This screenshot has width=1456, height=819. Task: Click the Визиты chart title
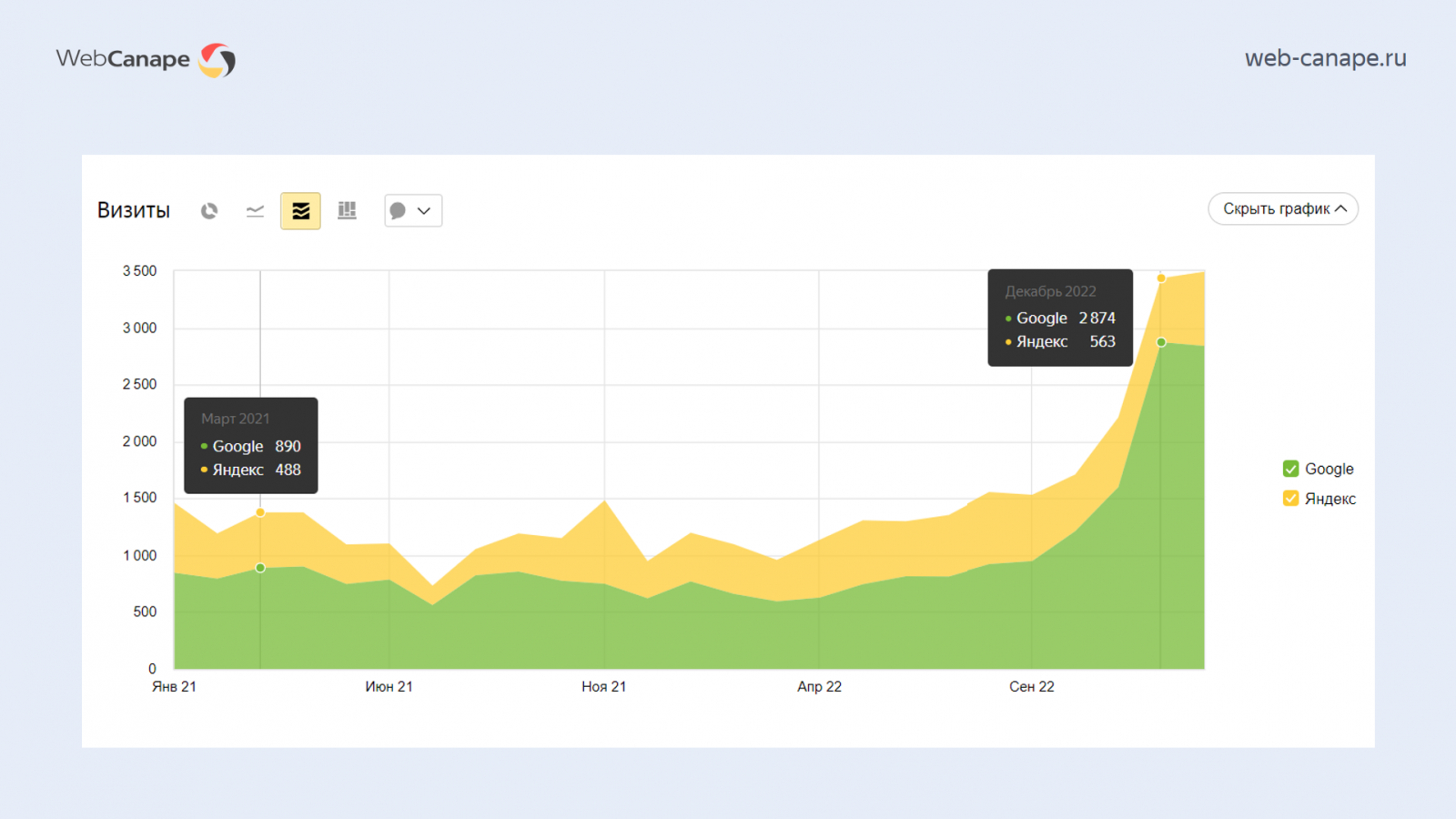point(134,210)
